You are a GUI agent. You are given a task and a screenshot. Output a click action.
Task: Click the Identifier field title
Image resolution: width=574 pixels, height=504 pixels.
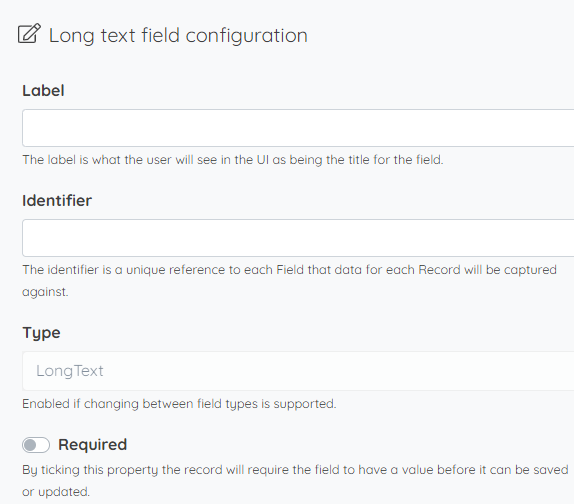coord(57,201)
